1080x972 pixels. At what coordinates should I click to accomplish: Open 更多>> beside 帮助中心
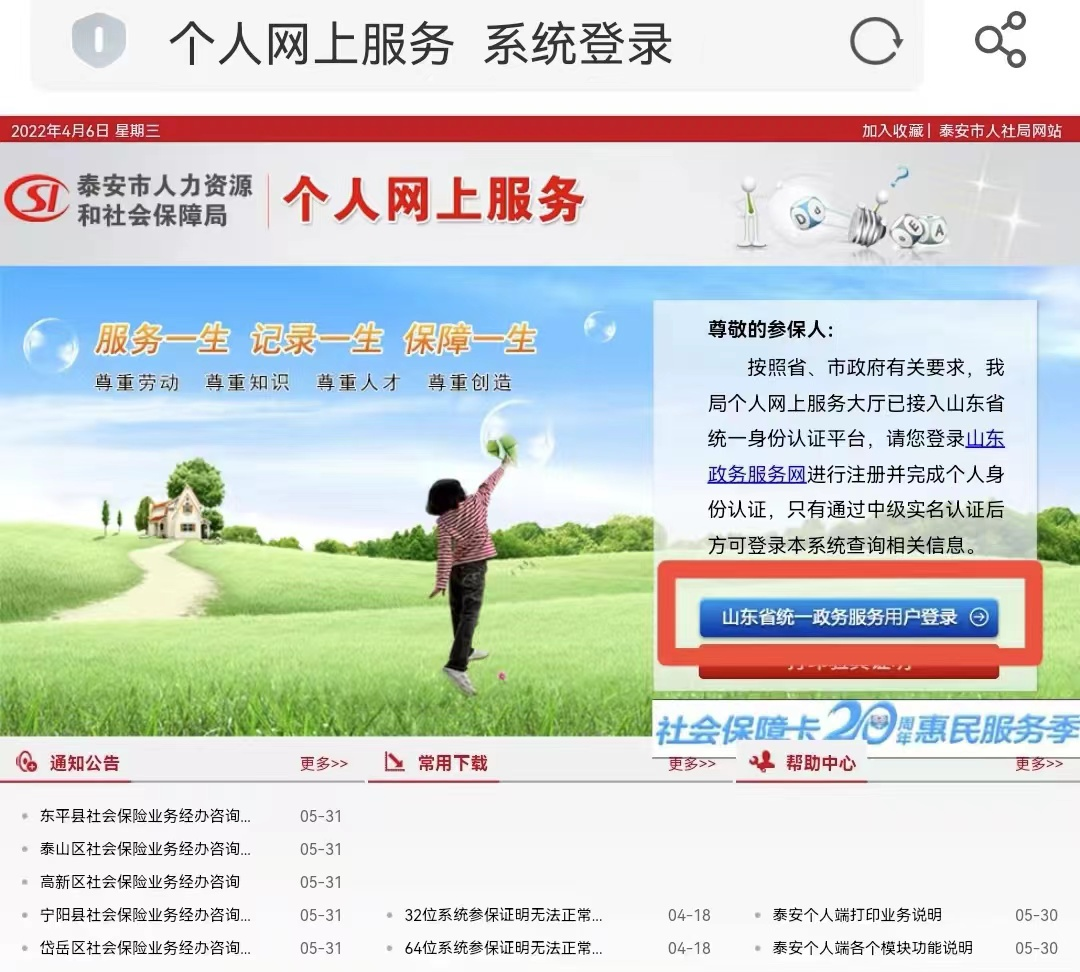[x=1039, y=763]
